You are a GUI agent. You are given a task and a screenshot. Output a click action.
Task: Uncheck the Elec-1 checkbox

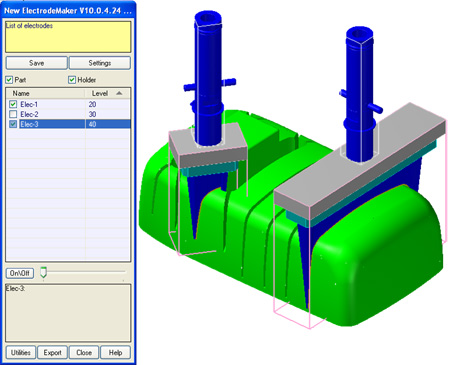(x=13, y=104)
